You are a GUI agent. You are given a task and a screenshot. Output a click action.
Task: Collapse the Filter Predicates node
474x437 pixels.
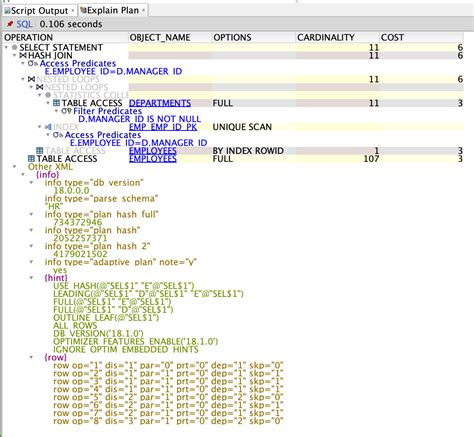point(57,111)
